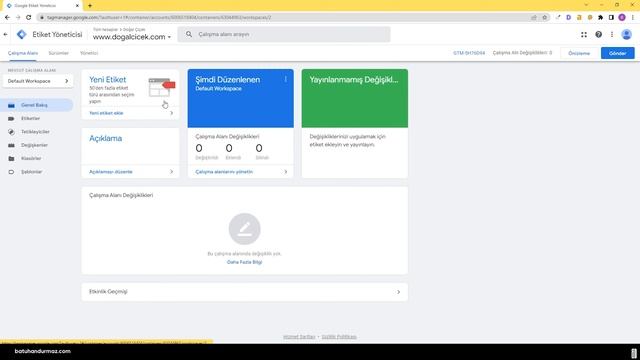Click the purple Chrome profile avatar
The height and width of the screenshot is (360, 640).
pyautogui.click(x=622, y=18)
